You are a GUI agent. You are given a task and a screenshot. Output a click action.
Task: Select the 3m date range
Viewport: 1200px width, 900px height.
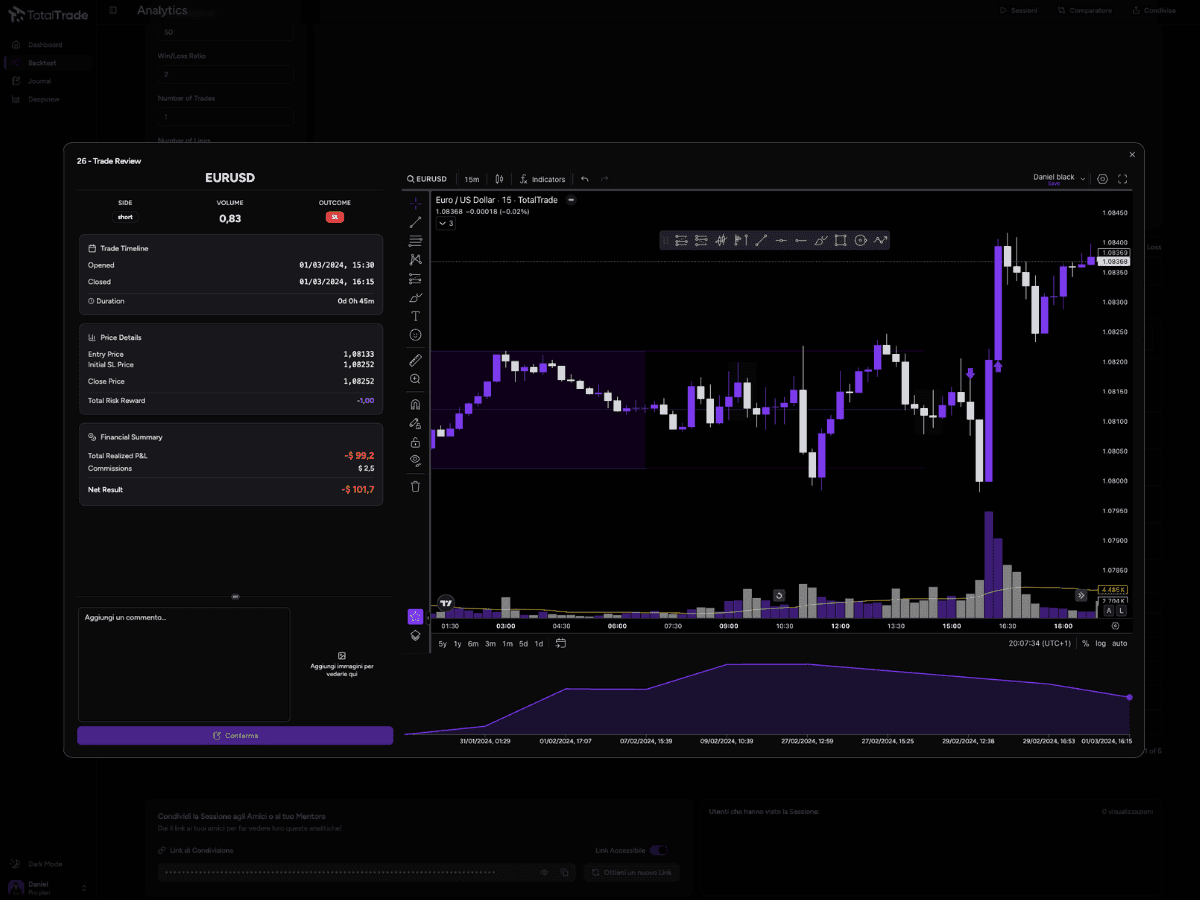(x=491, y=643)
